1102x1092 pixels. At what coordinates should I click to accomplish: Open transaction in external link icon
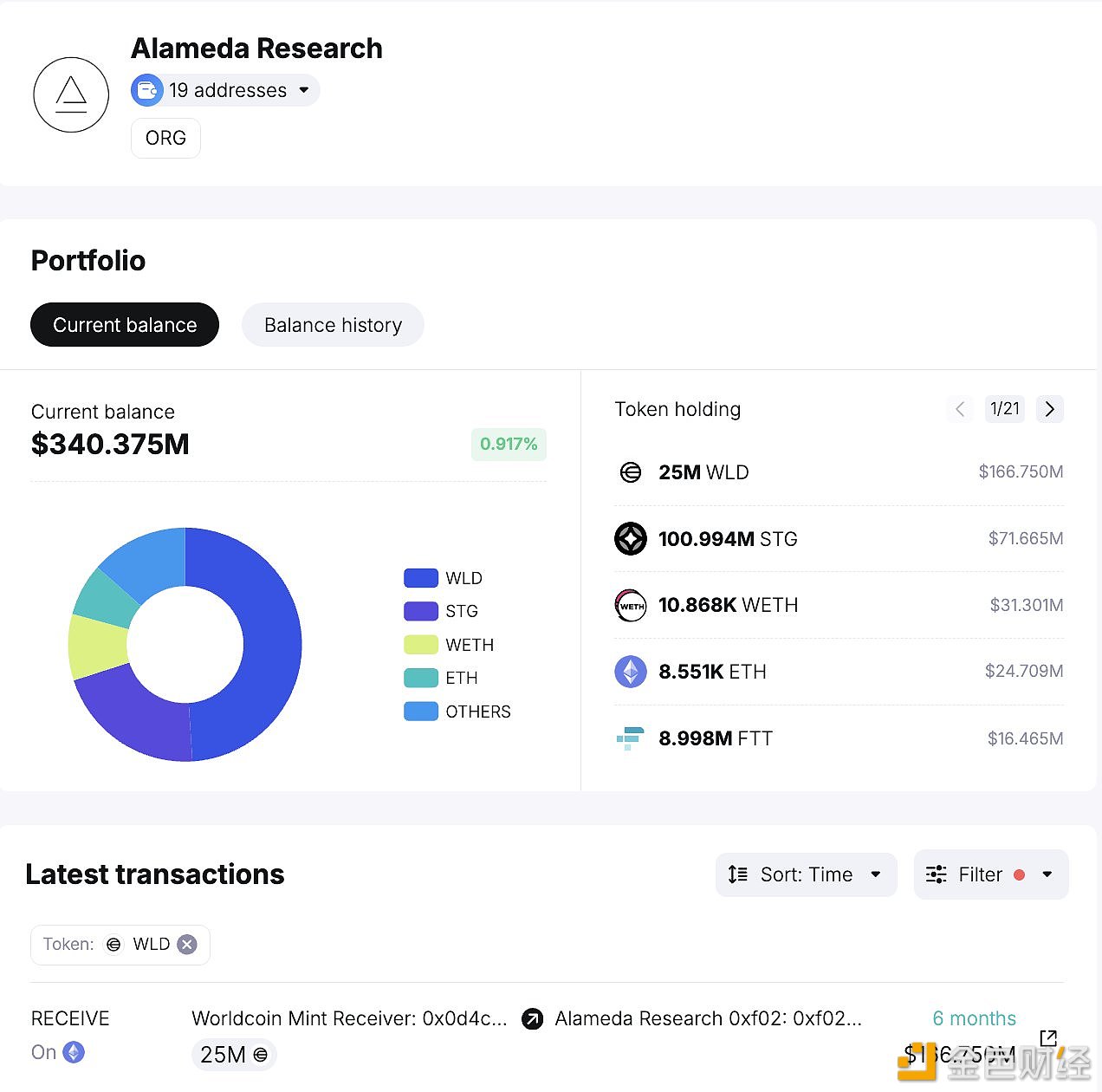[x=1048, y=1037]
